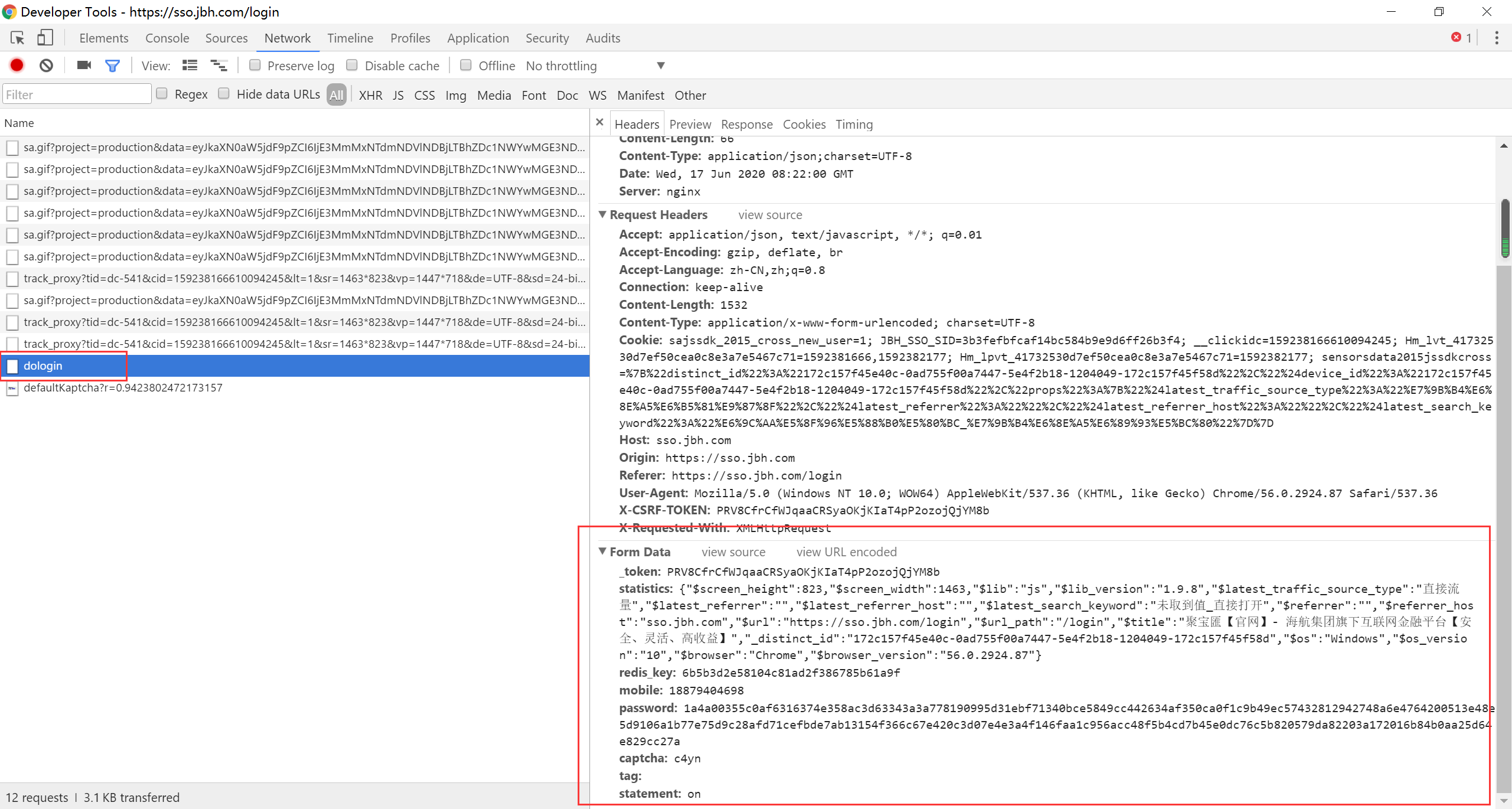Click the Filter text input field
Screen dimensions: 1512x809
(x=77, y=94)
